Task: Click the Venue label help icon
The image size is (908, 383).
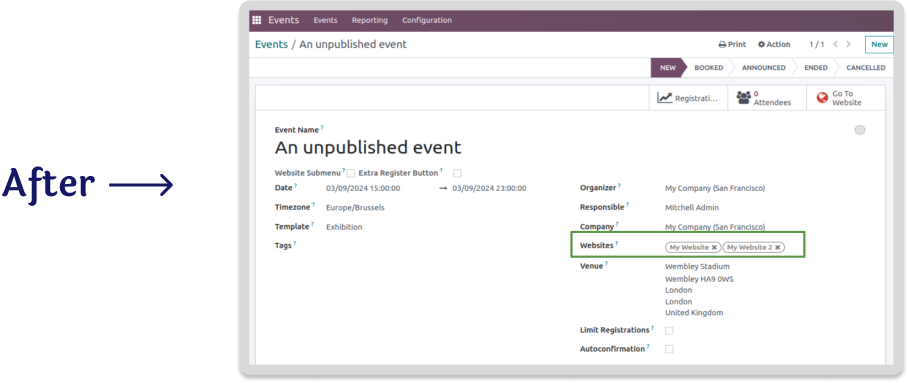Action: [607, 263]
